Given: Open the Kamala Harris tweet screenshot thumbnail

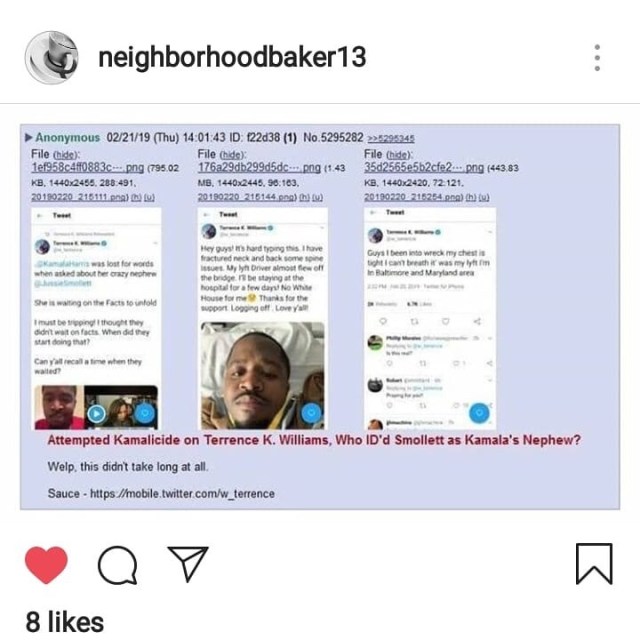Looking at the screenshot, I should pos(96,318).
